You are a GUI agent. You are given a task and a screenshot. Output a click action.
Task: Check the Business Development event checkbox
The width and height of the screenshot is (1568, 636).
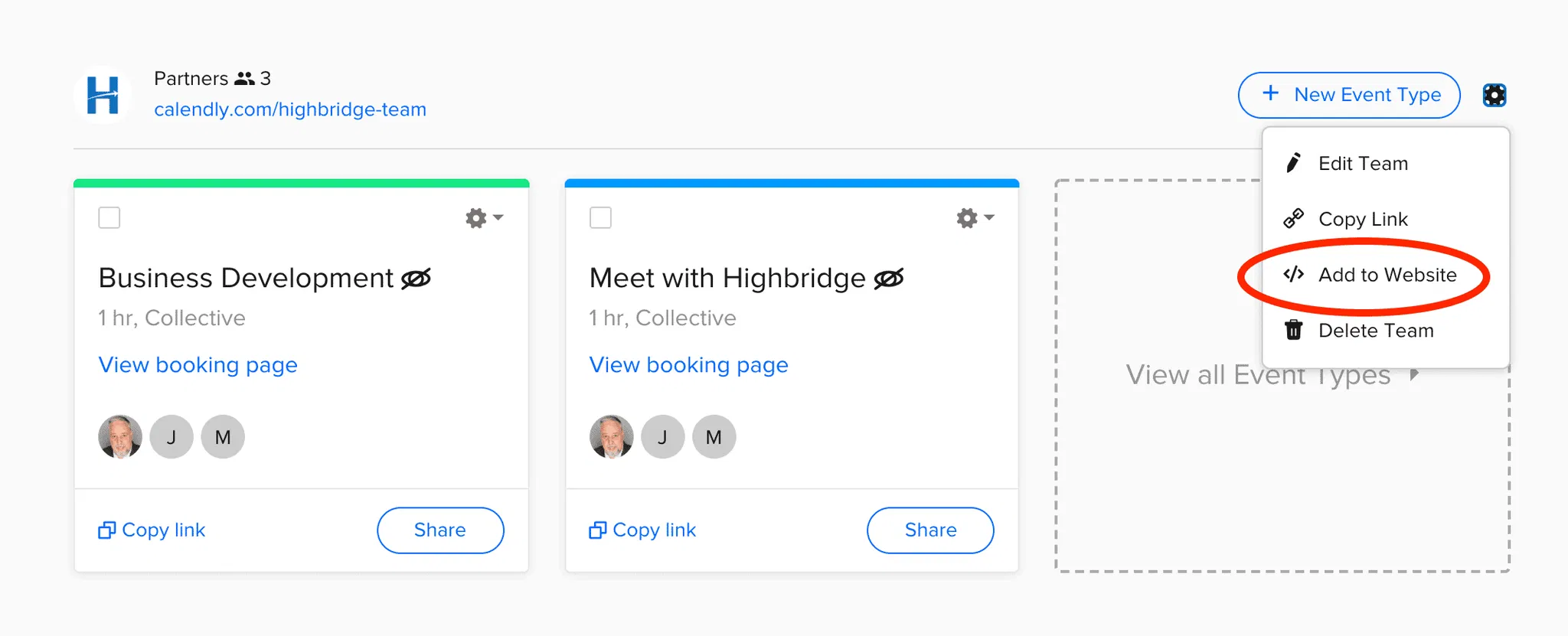109,218
